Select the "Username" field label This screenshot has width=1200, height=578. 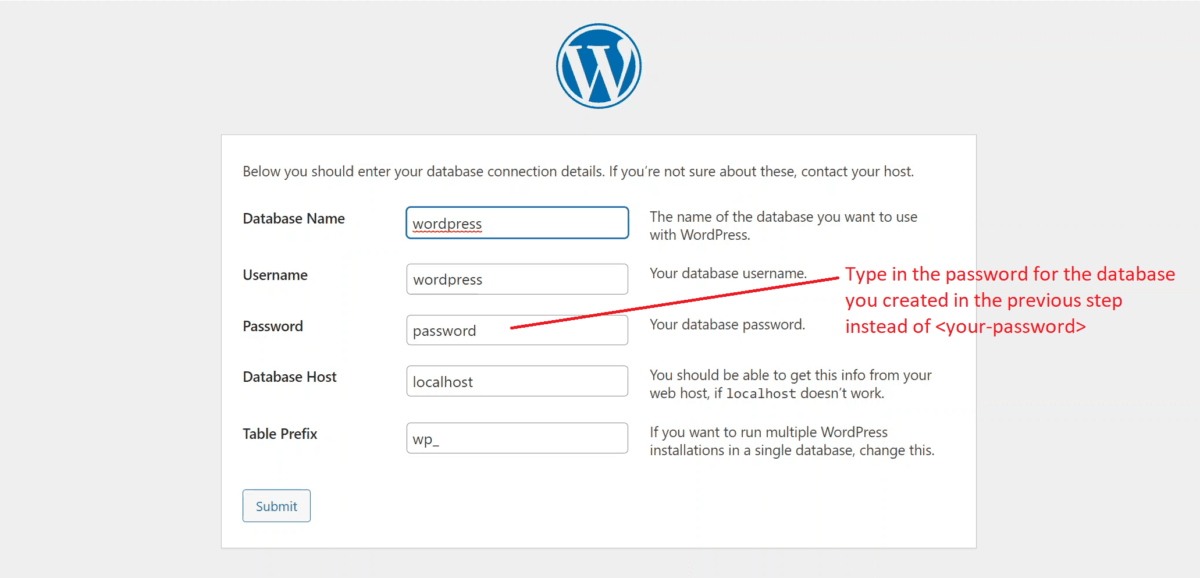(x=275, y=275)
